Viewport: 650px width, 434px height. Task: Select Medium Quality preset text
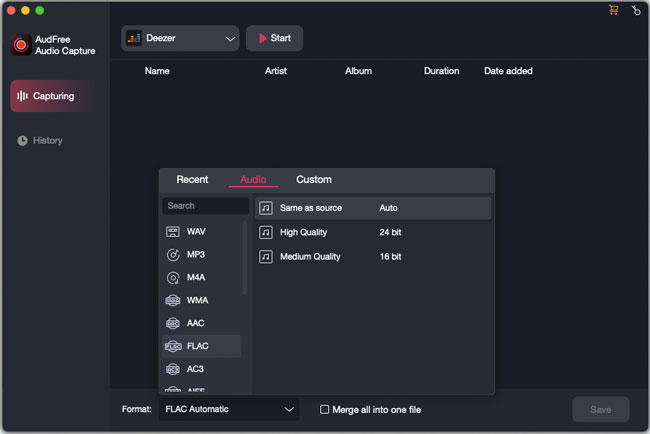coord(310,257)
